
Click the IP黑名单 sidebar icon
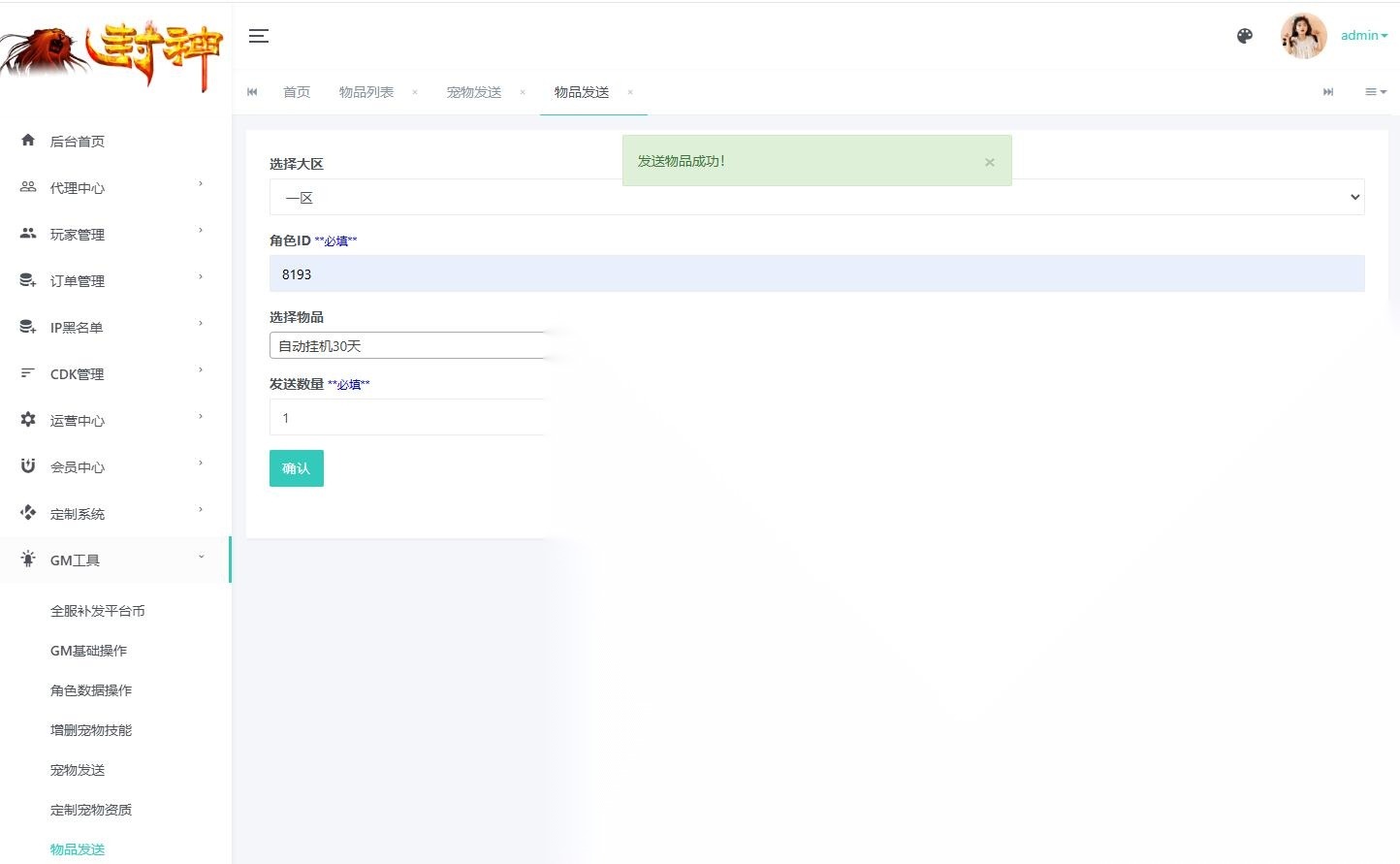(28, 327)
